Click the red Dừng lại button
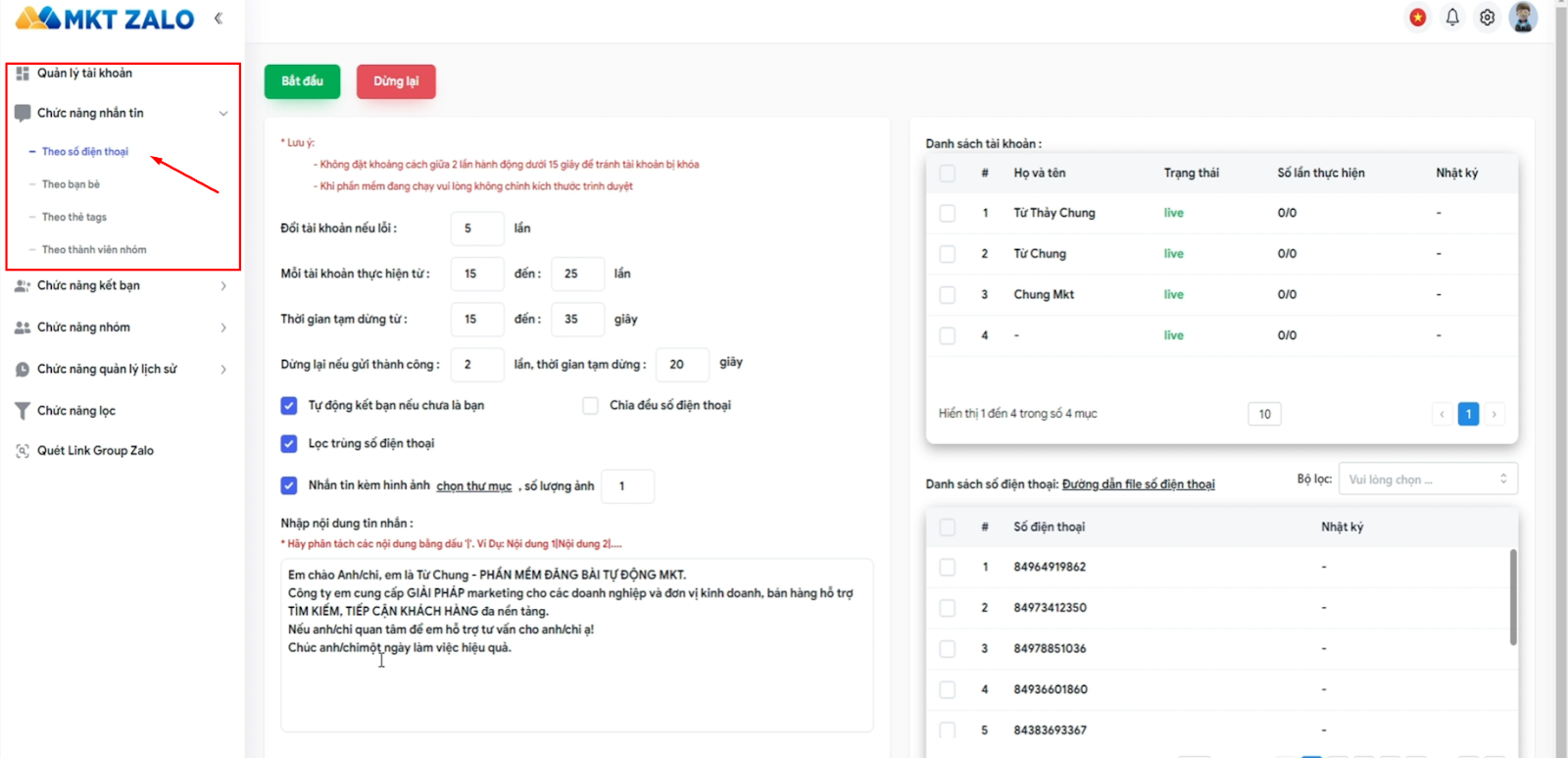This screenshot has width=1568, height=758. (x=396, y=81)
